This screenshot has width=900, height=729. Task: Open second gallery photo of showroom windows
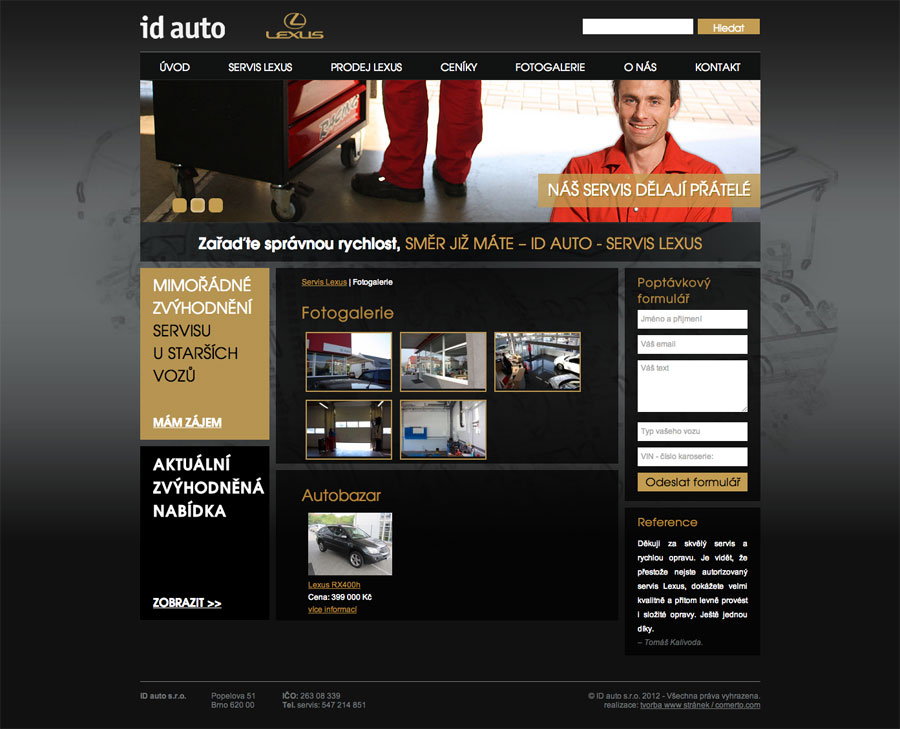443,362
